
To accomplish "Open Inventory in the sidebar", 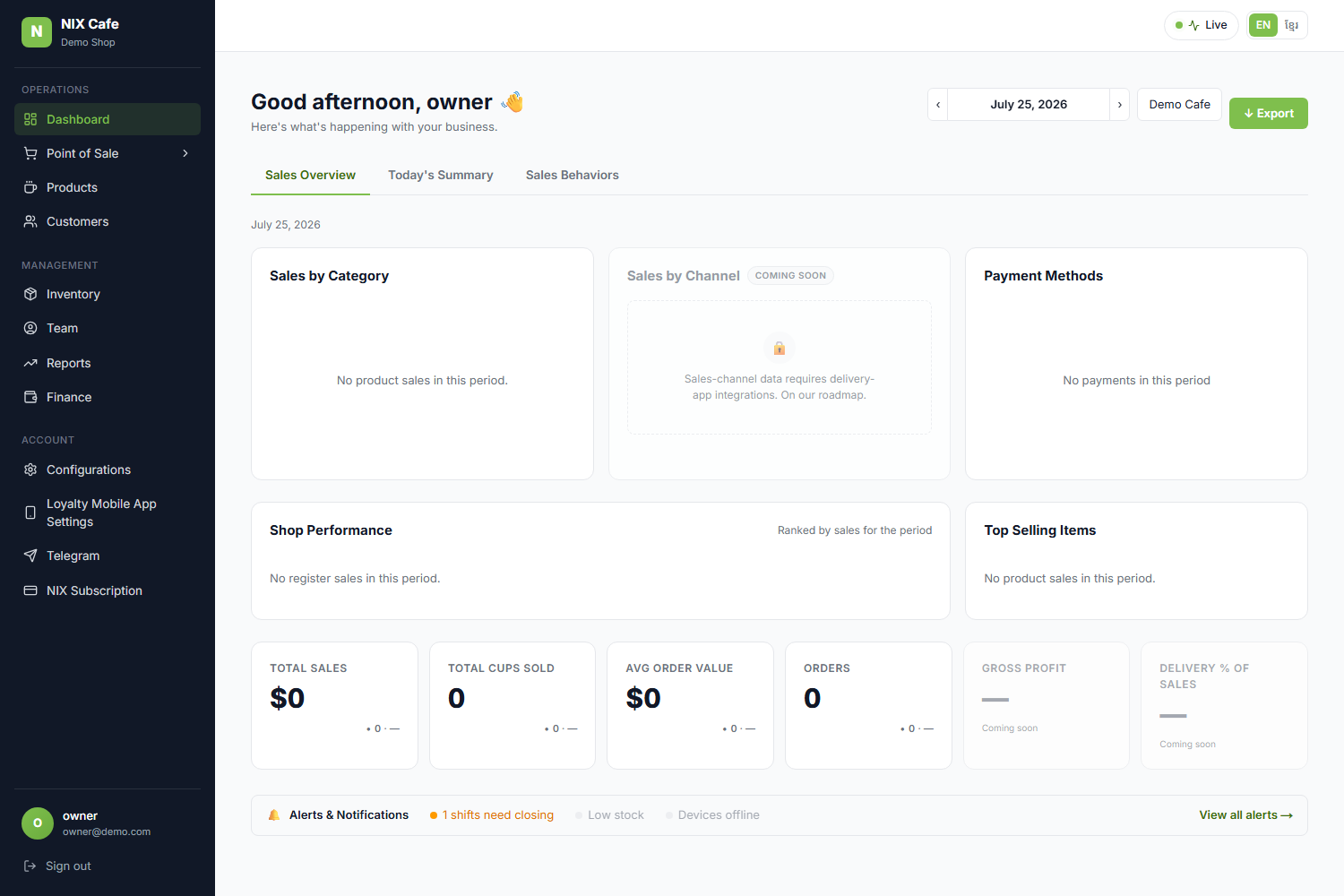I will (108, 294).
